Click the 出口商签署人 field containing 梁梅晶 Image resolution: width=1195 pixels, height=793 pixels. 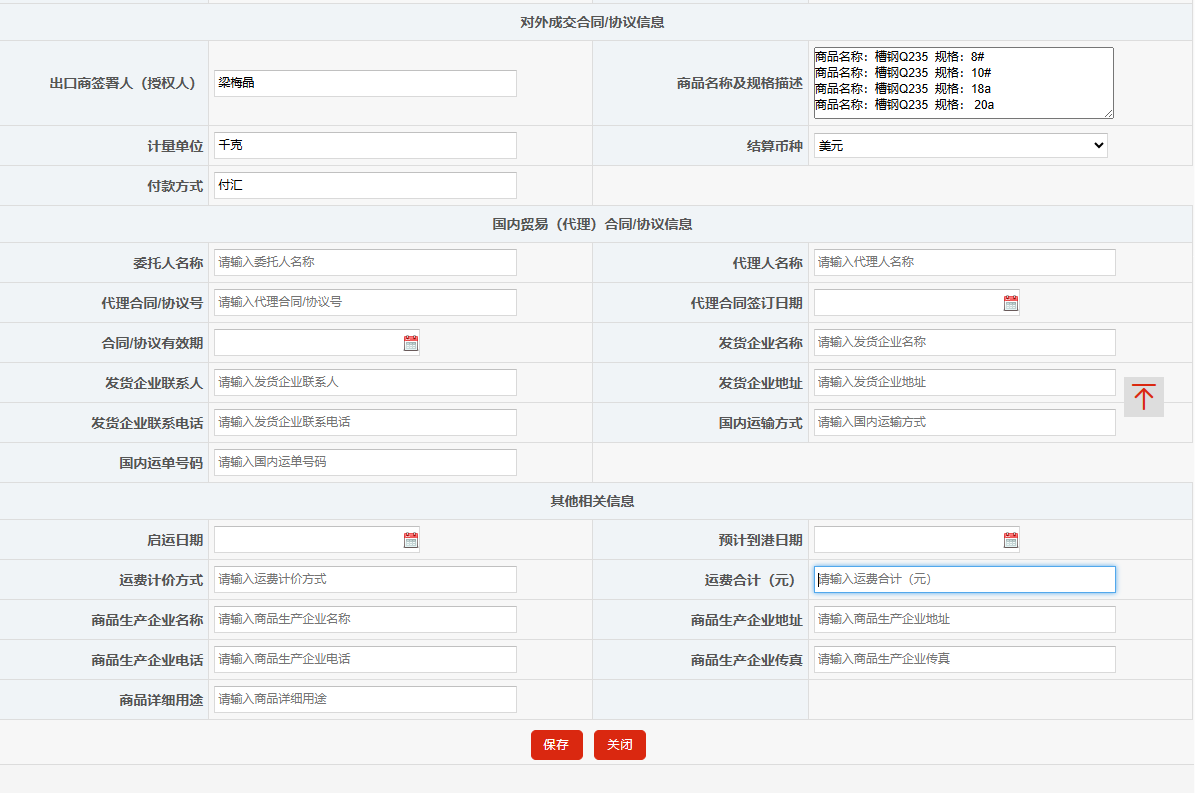click(365, 83)
